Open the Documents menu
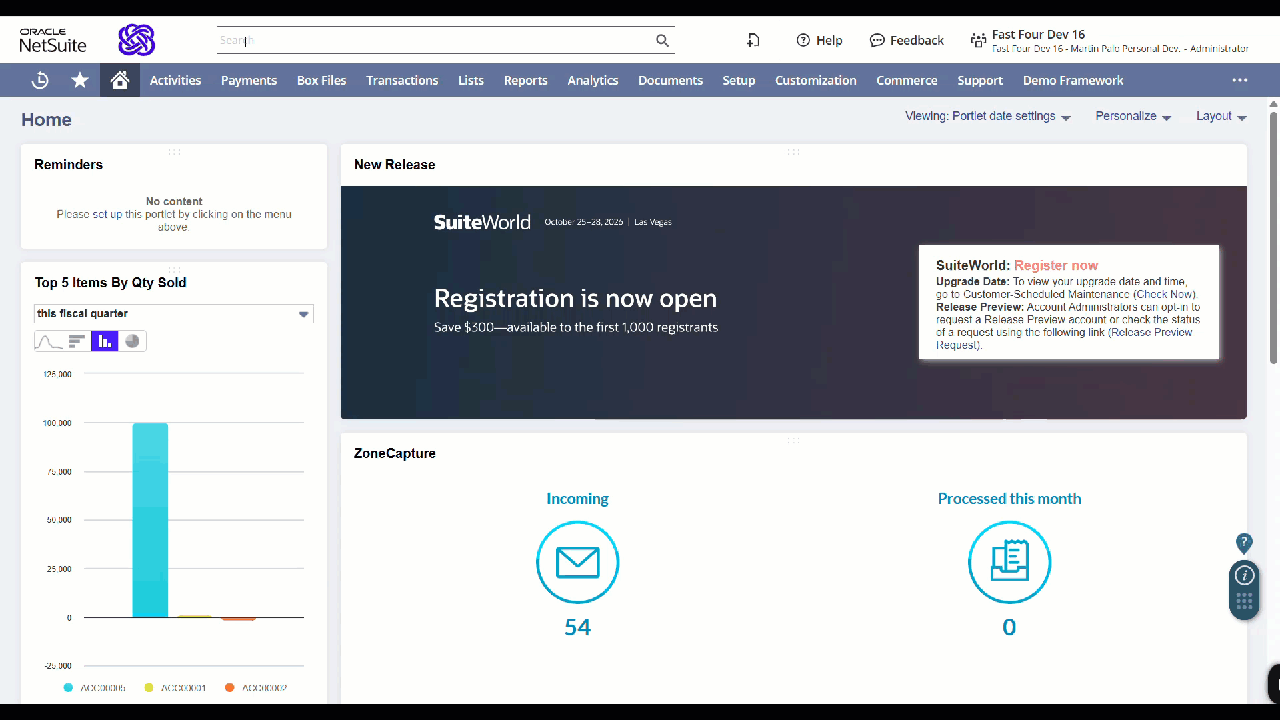 point(671,80)
